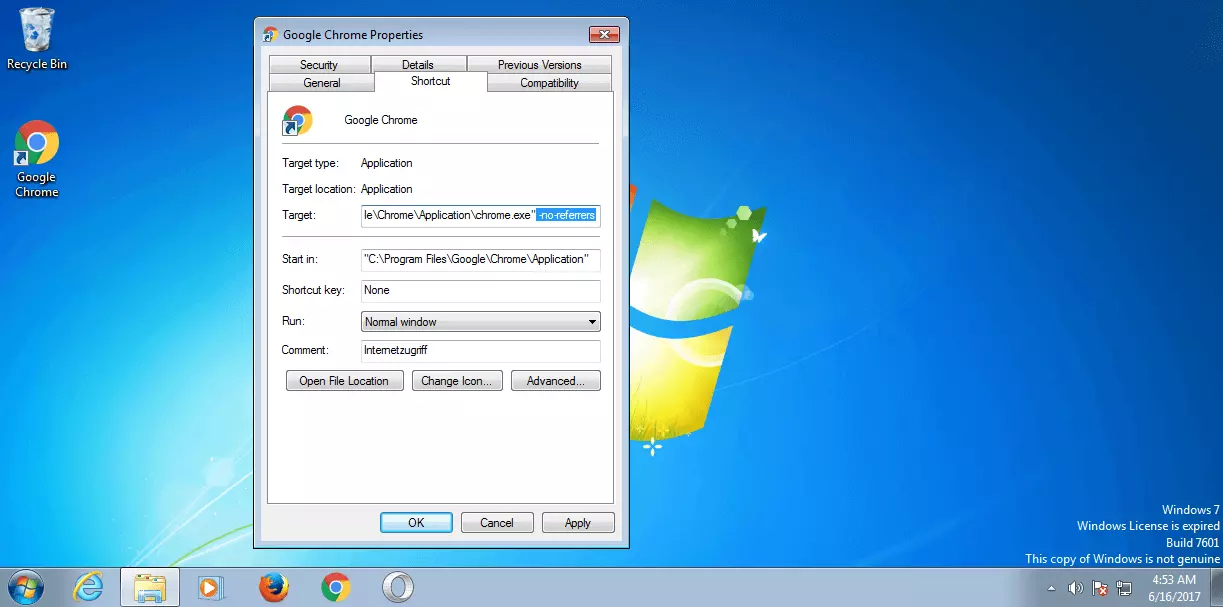Click the Chrome shortcut icon in Shortcut tab

coord(298,120)
